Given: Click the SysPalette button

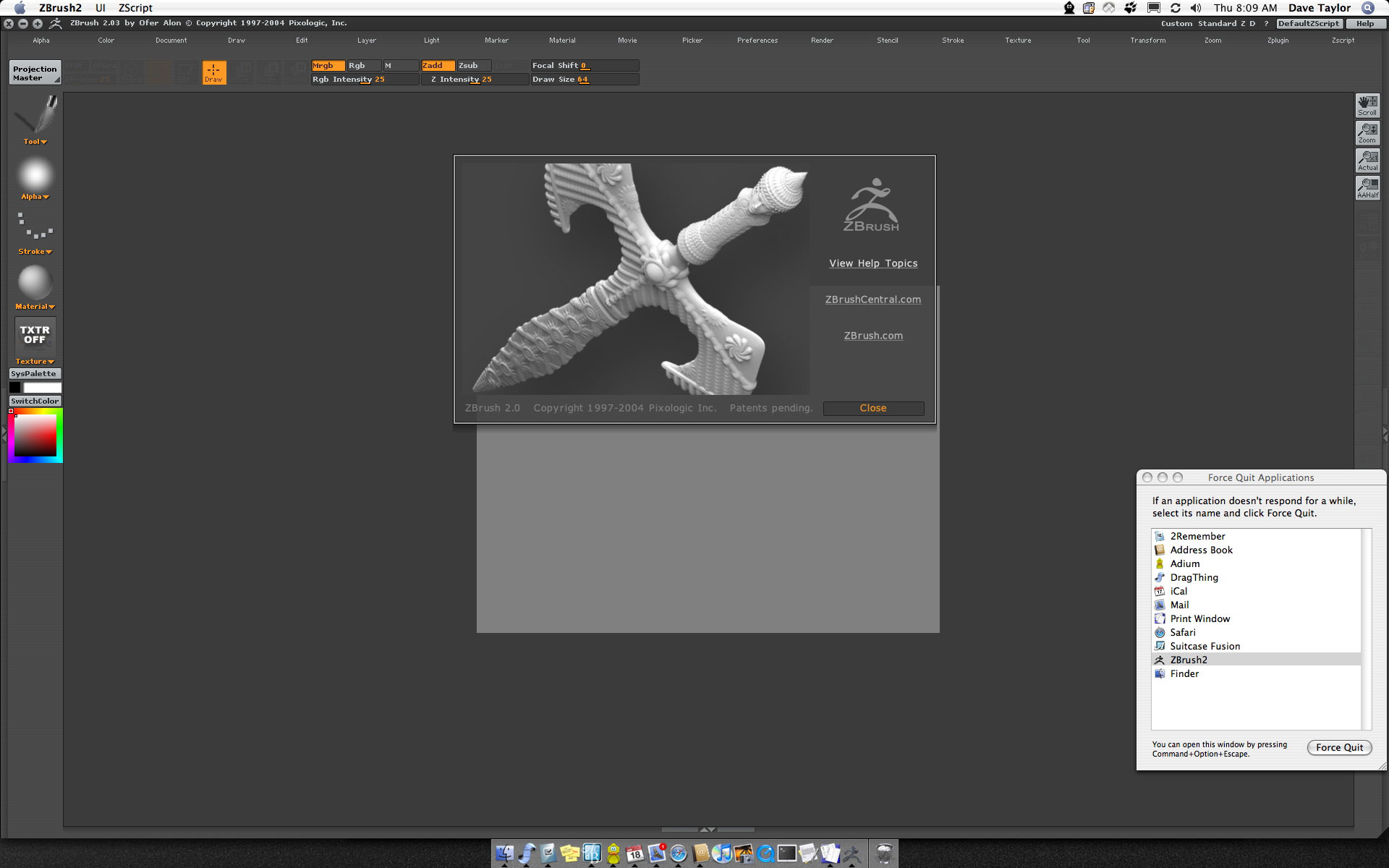Looking at the screenshot, I should (35, 374).
